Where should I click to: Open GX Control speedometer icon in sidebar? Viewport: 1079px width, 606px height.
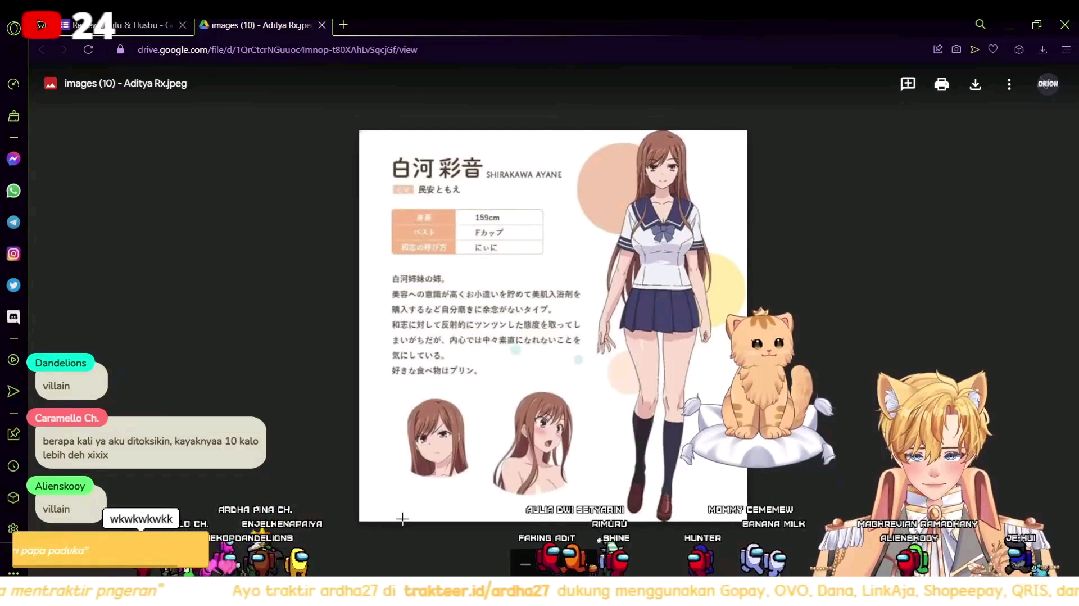tap(13, 84)
